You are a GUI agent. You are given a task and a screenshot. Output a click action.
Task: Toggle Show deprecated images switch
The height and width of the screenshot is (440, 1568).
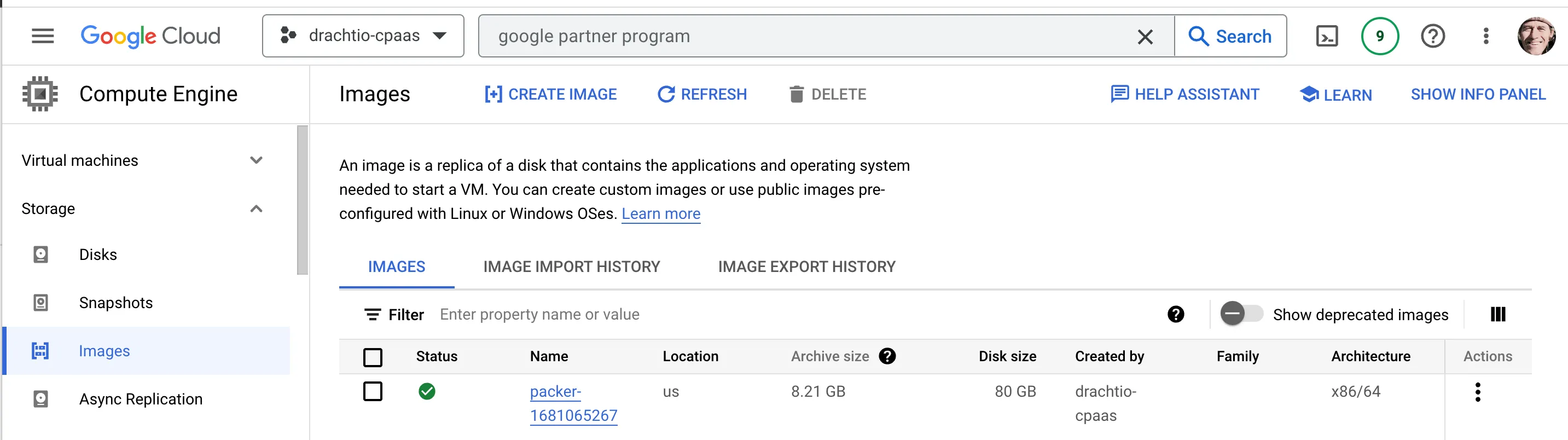[x=1241, y=314]
